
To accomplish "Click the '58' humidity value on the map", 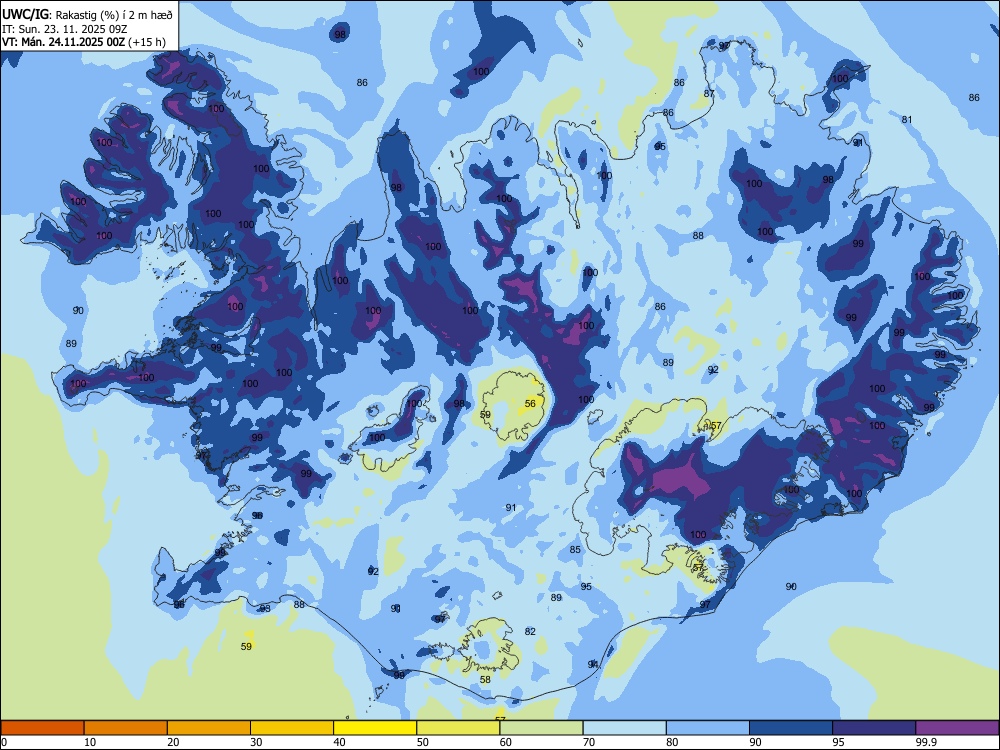I will point(485,680).
